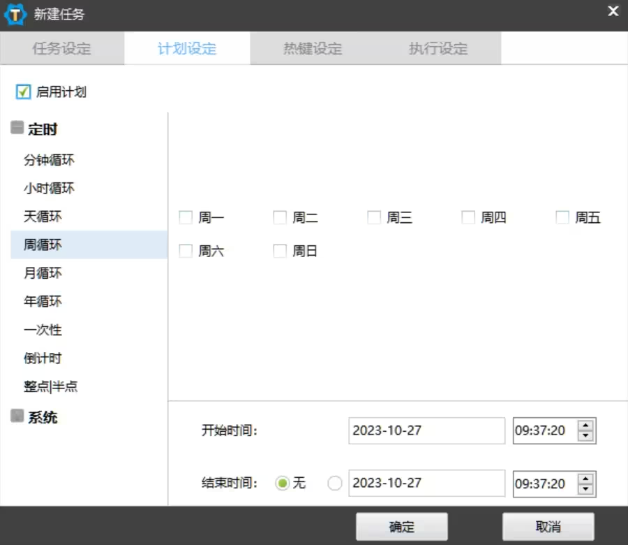Select the 无 end time radio button
The height and width of the screenshot is (546, 629).
283,483
